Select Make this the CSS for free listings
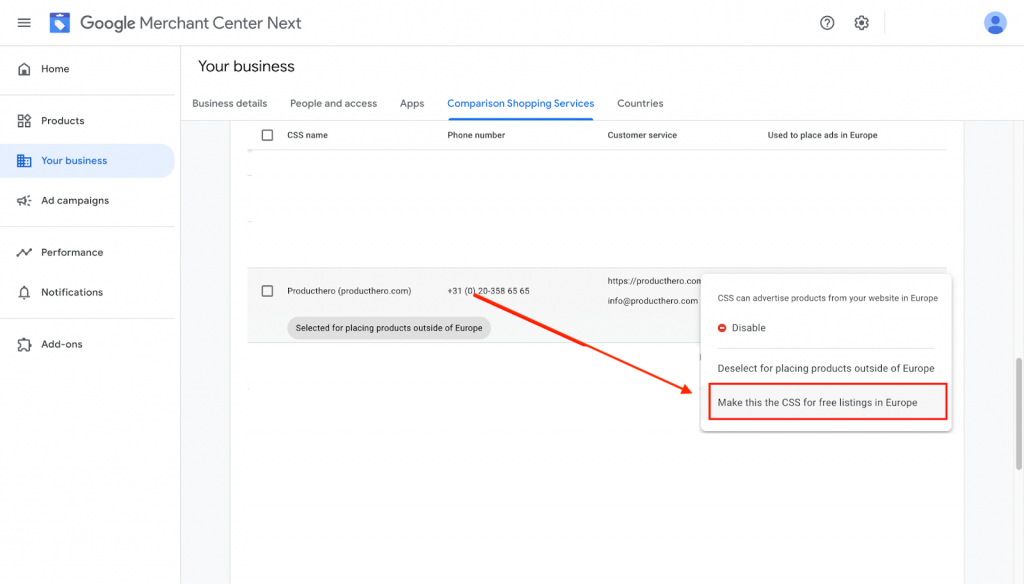This screenshot has width=1024, height=584. pyautogui.click(x=827, y=402)
